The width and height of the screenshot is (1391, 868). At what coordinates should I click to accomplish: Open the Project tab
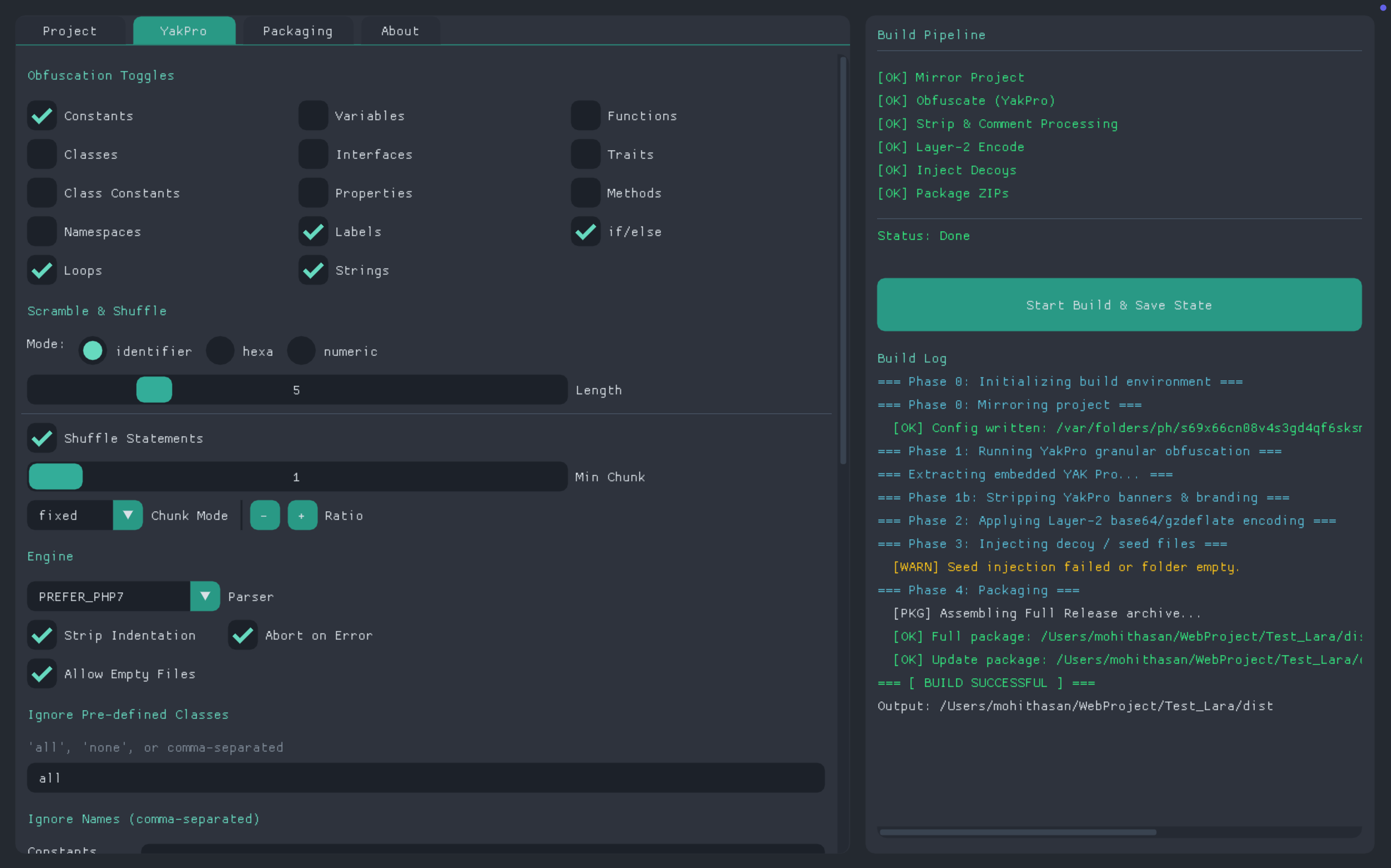click(x=70, y=31)
